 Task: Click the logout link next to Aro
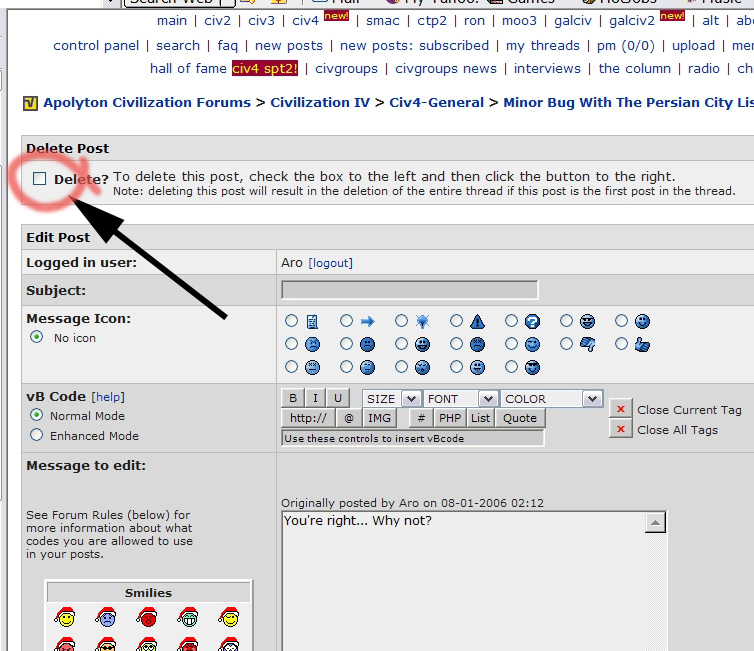[330, 263]
